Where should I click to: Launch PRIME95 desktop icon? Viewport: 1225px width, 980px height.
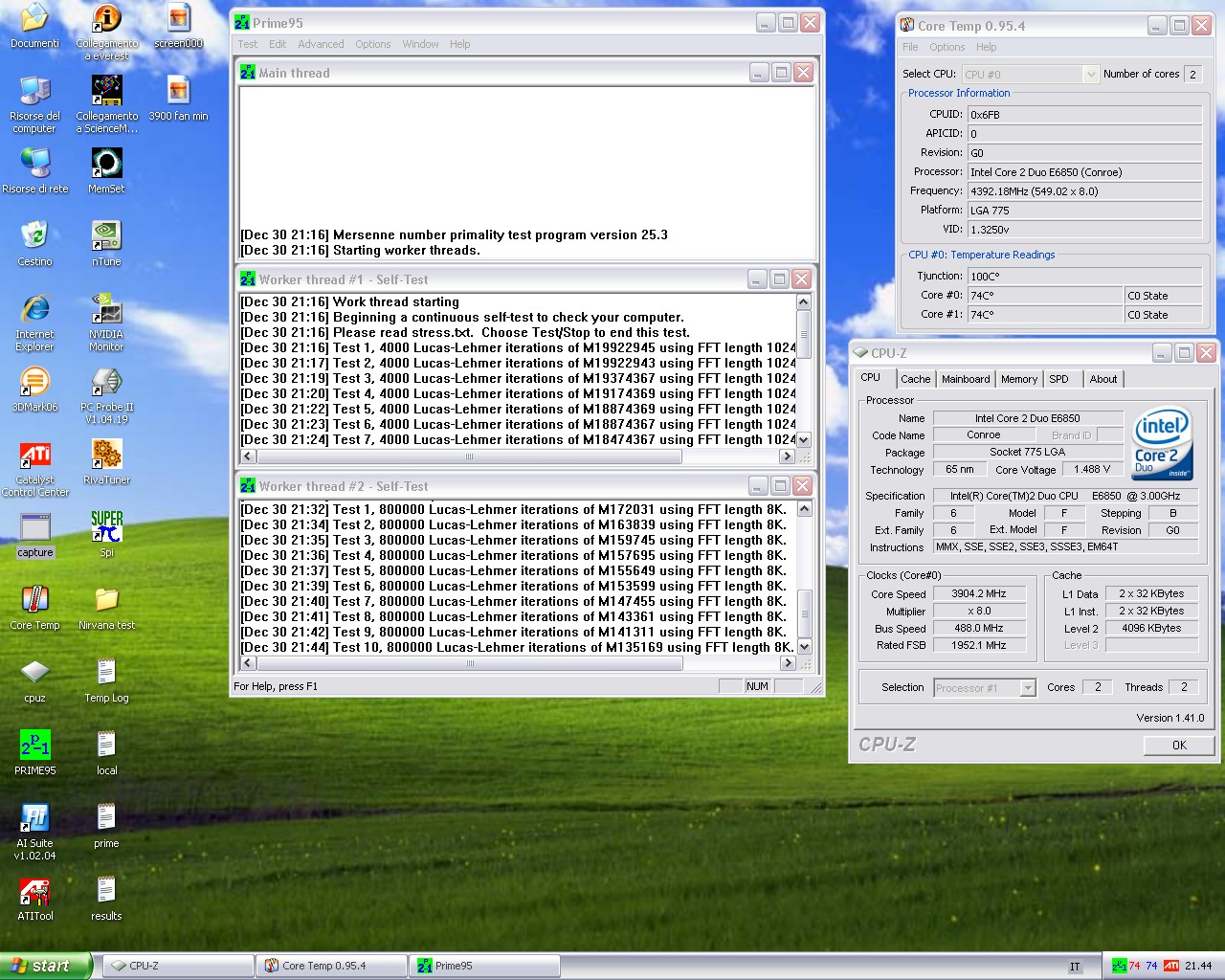coord(34,753)
